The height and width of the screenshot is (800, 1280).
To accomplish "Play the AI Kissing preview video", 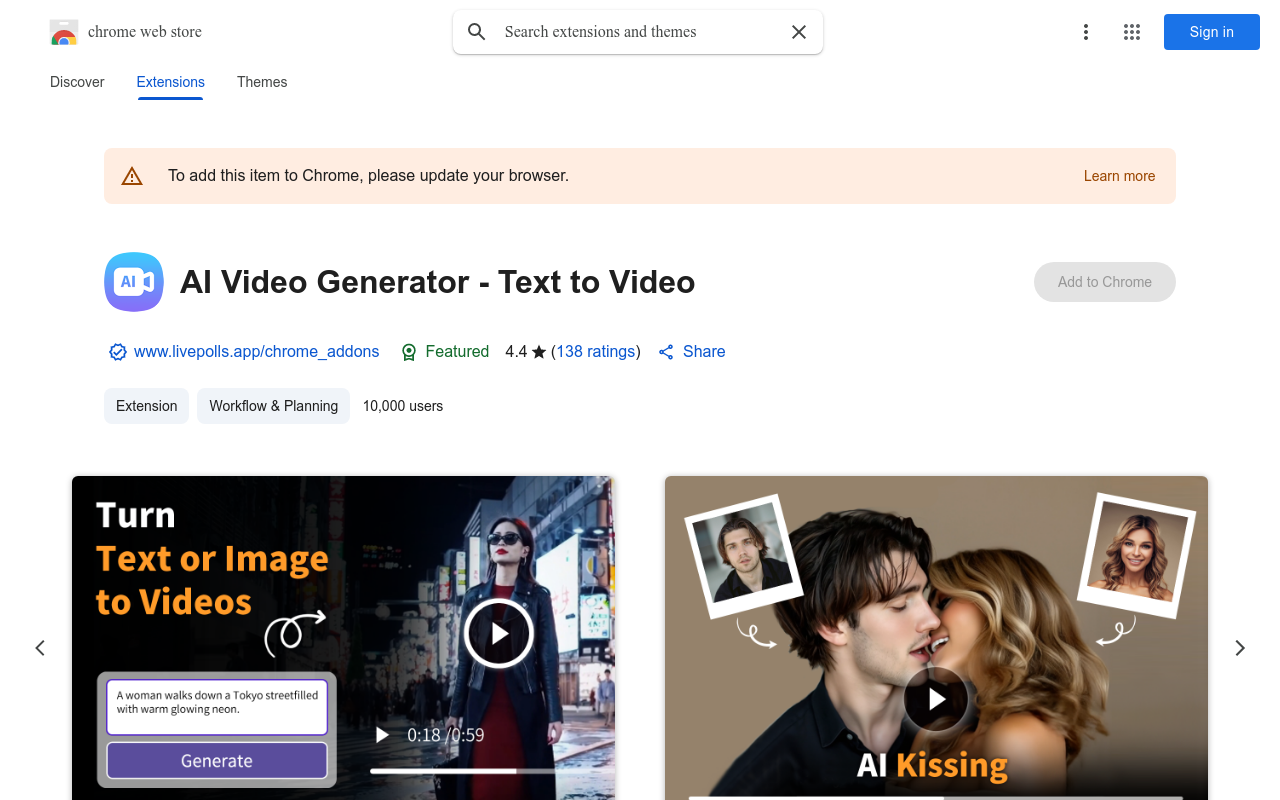I will 936,699.
